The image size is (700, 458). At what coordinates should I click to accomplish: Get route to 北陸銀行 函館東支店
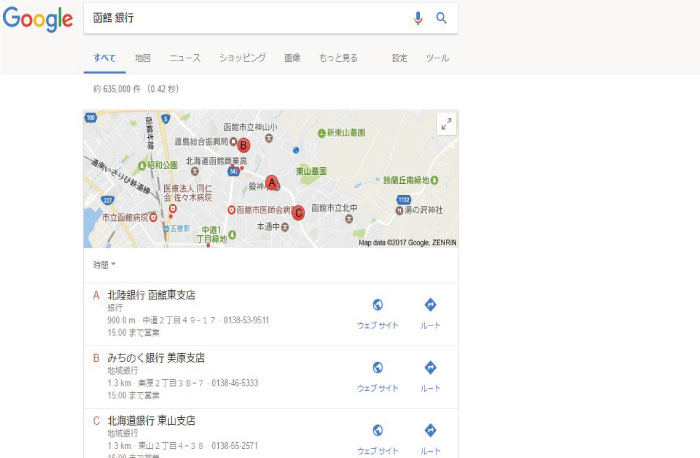pos(430,314)
